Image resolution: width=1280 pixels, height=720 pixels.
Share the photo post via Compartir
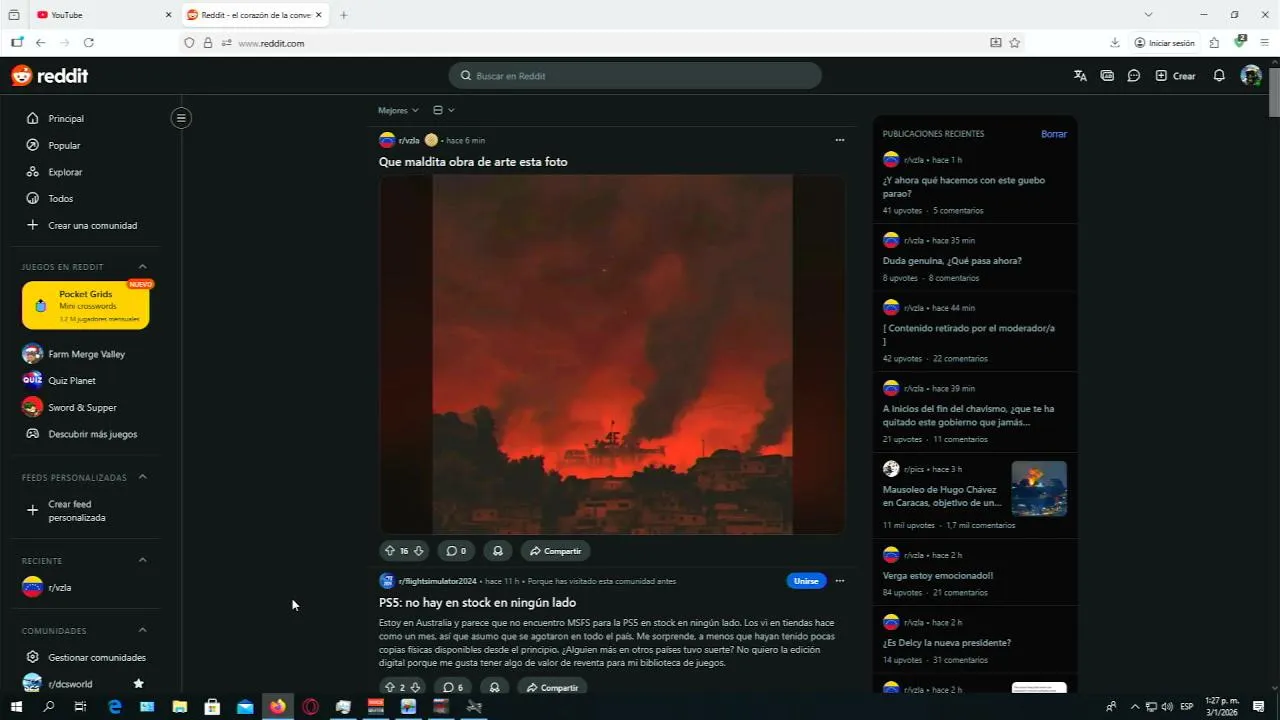555,551
